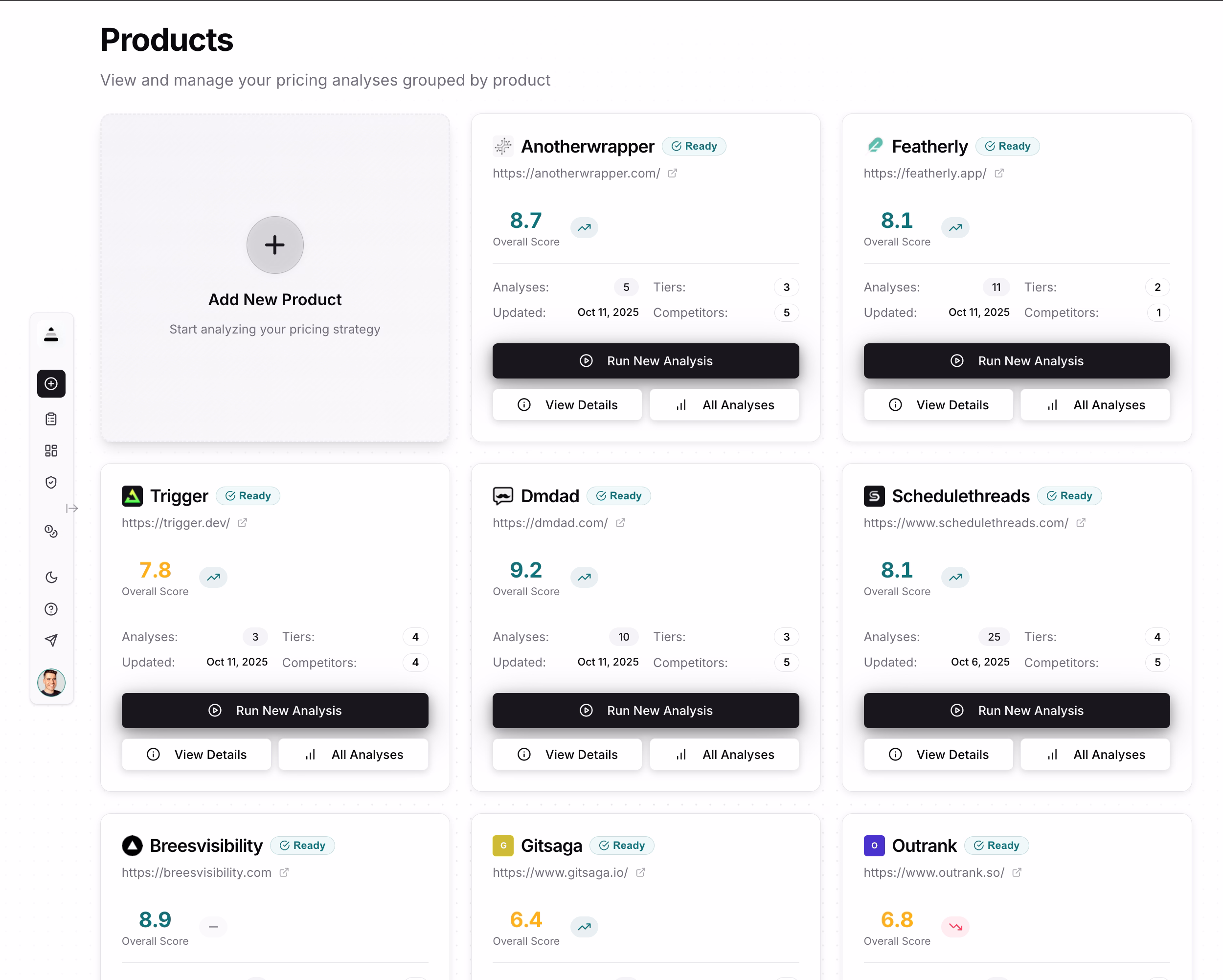The width and height of the screenshot is (1223, 980).
Task: Click the paper plane send icon
Action: tap(51, 640)
